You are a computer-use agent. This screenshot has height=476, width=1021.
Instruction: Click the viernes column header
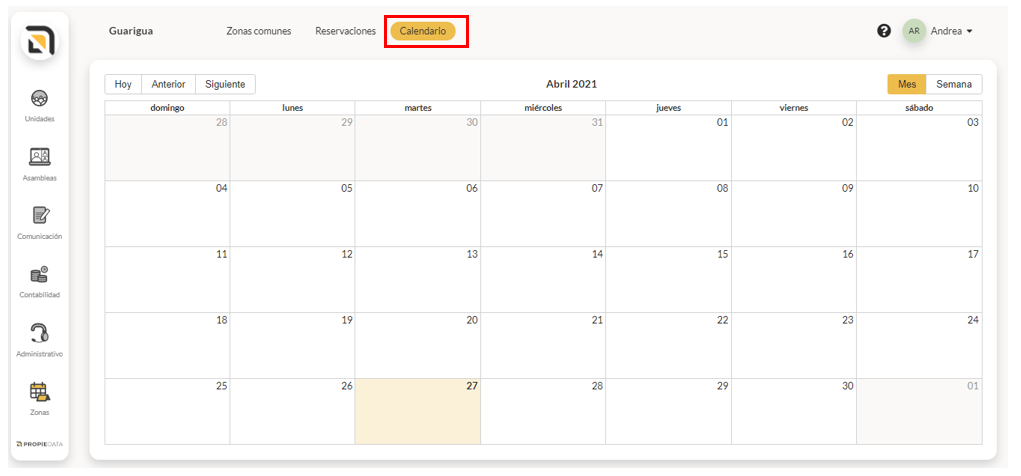point(794,108)
